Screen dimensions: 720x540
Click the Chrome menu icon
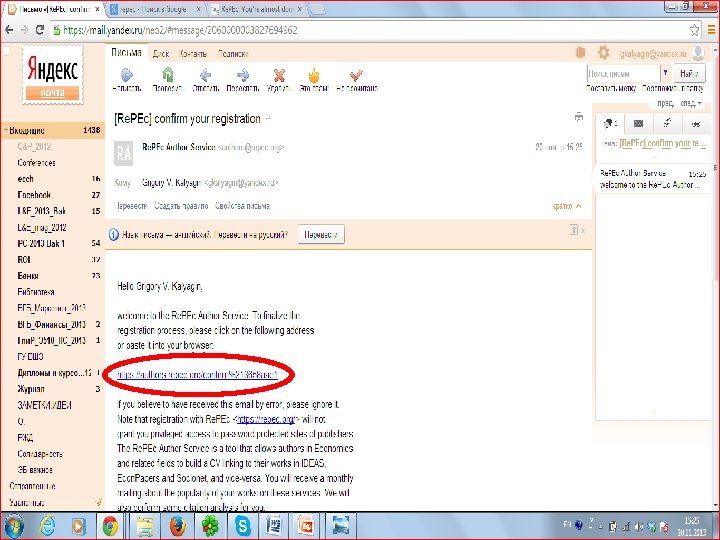(711, 30)
